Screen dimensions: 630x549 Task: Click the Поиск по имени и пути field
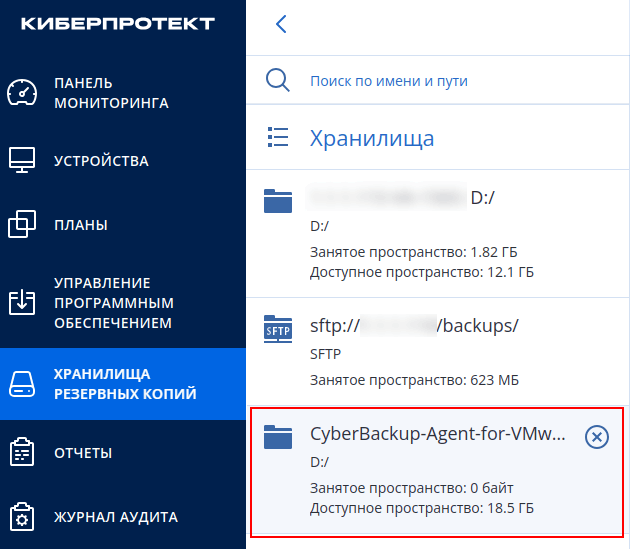click(438, 81)
